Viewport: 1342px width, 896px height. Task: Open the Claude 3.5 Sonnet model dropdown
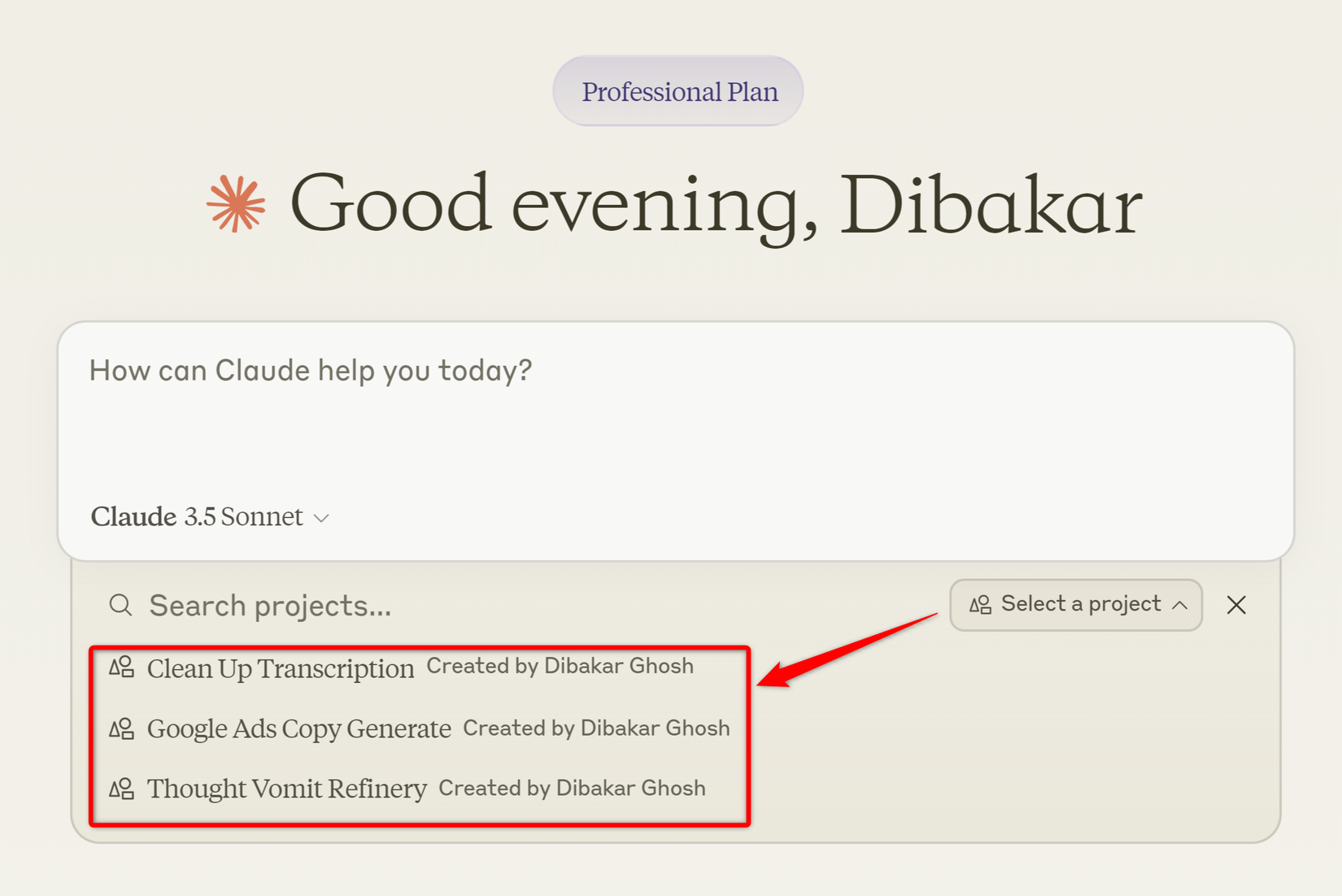point(210,516)
